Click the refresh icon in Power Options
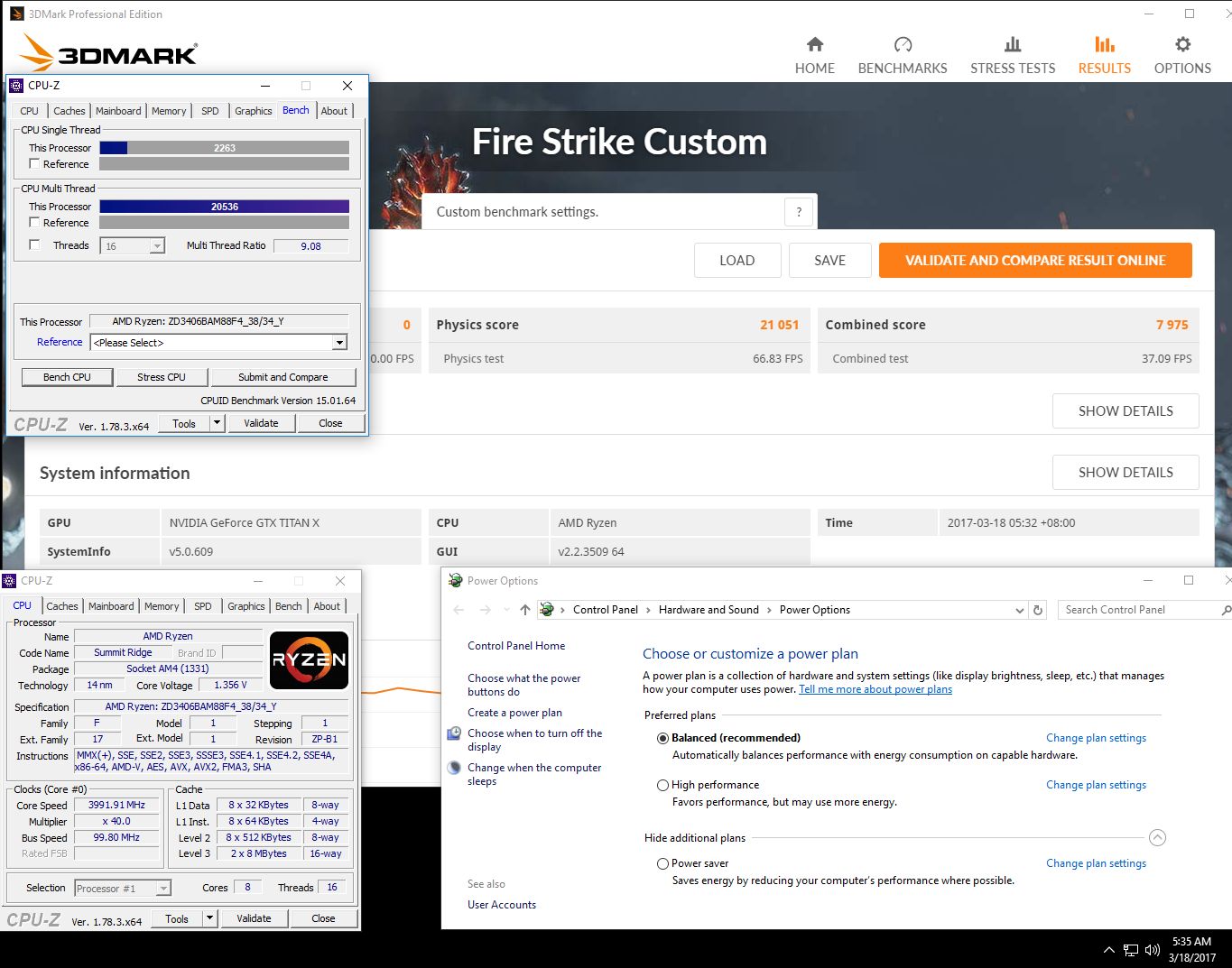 (x=1038, y=610)
